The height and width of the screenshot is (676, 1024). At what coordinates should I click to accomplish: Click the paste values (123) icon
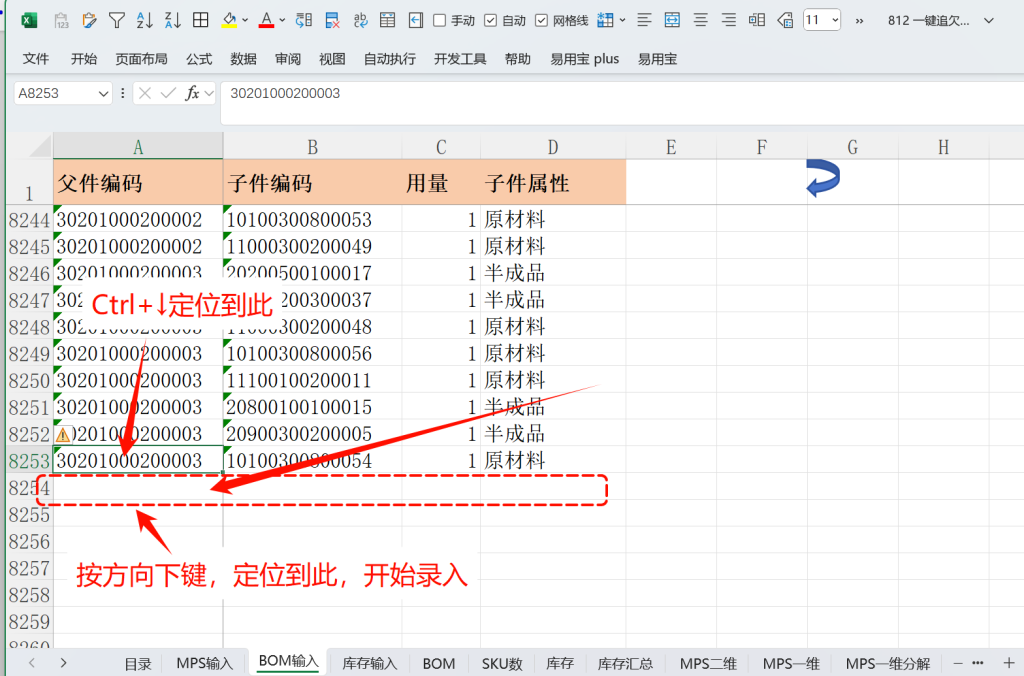coord(61,21)
